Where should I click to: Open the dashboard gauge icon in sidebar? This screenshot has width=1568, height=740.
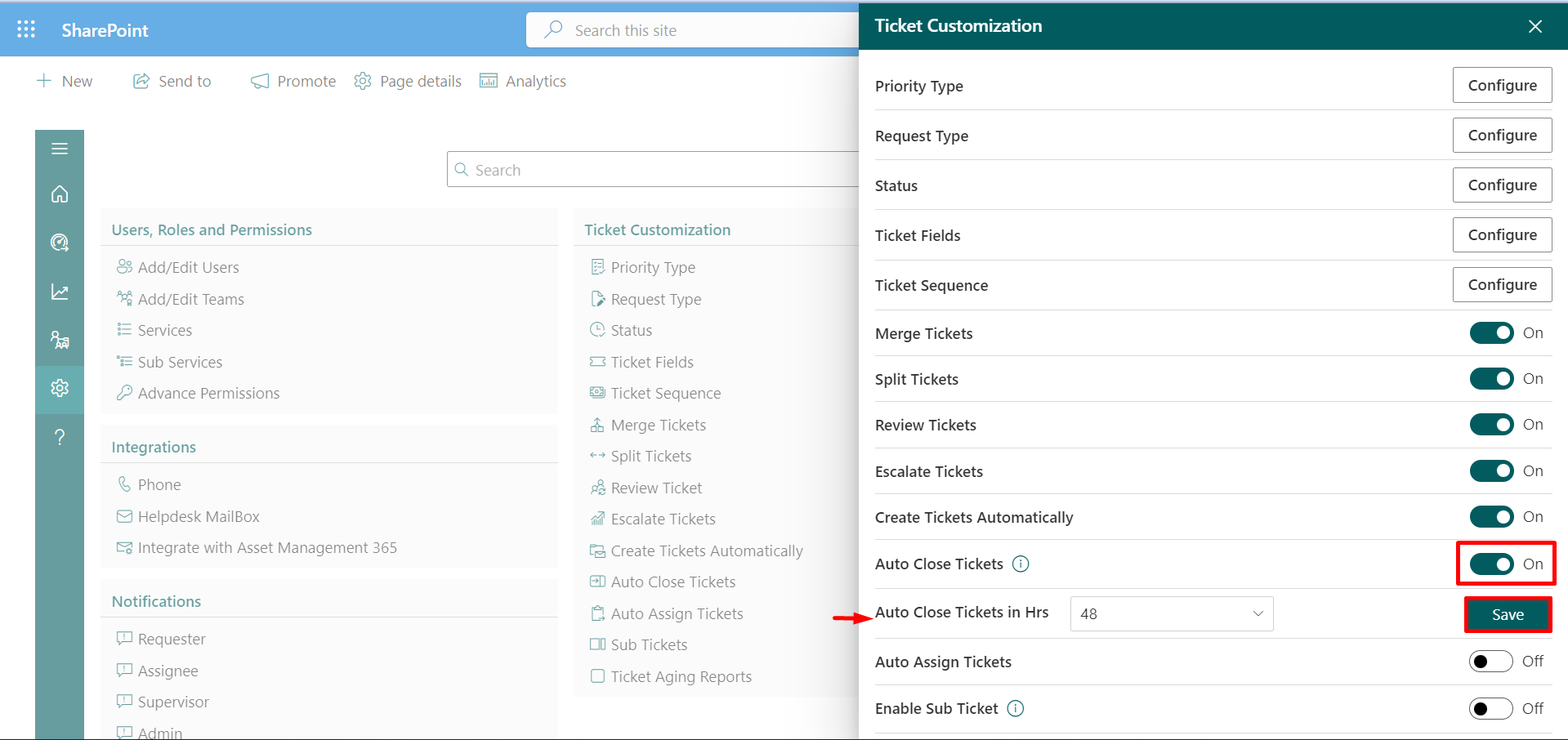pos(60,243)
